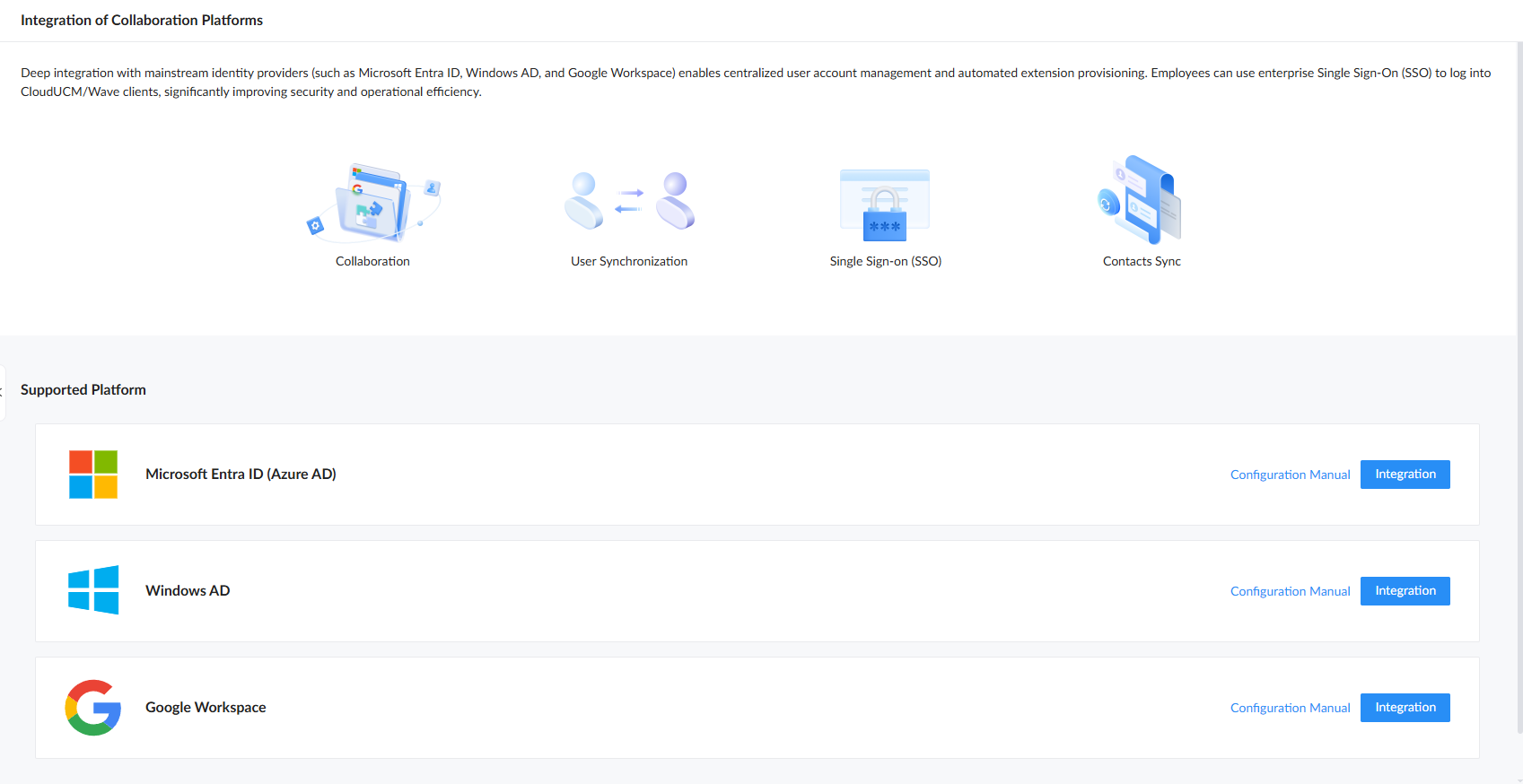This screenshot has height=784, width=1523.
Task: Click the 'Collaboration' label text
Action: tap(372, 261)
